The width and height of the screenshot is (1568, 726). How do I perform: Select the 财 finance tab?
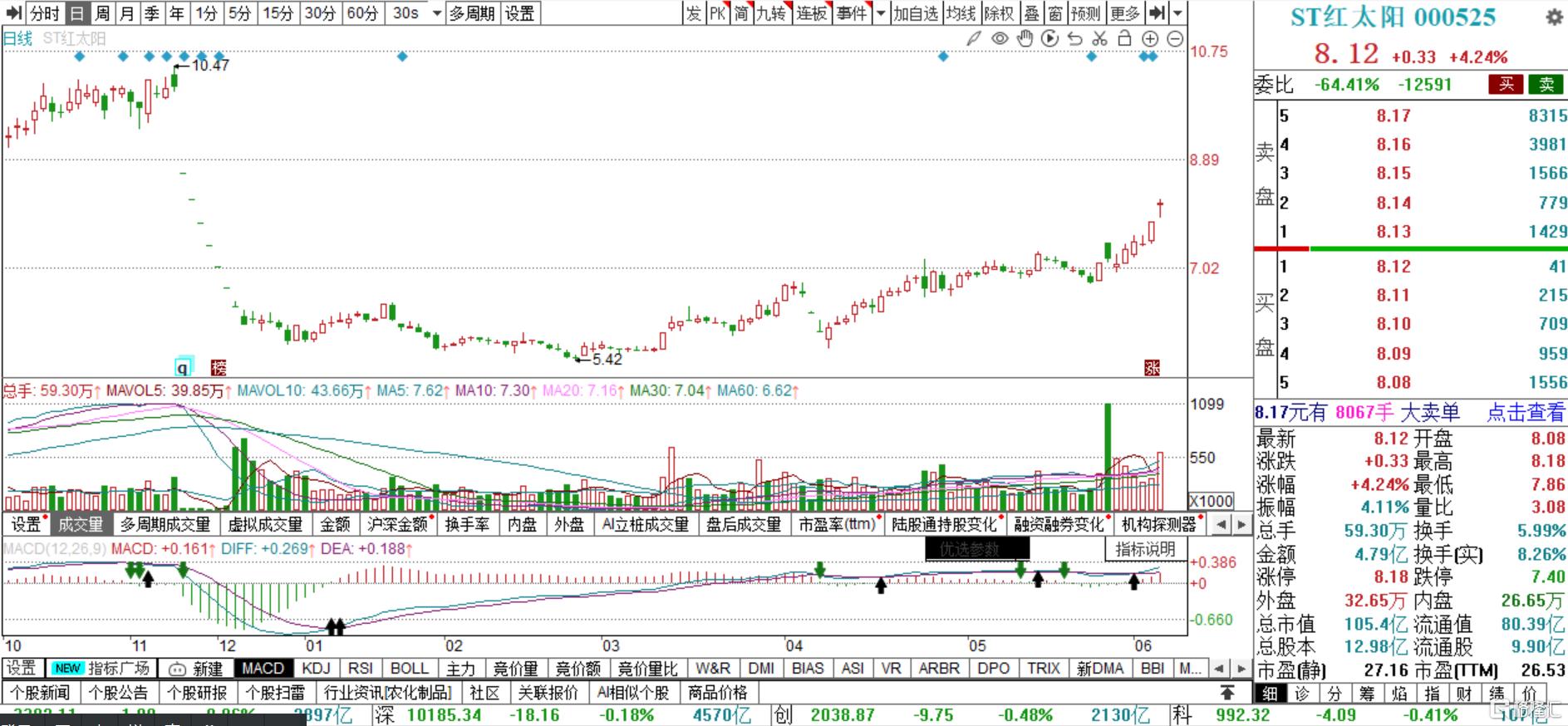1463,694
